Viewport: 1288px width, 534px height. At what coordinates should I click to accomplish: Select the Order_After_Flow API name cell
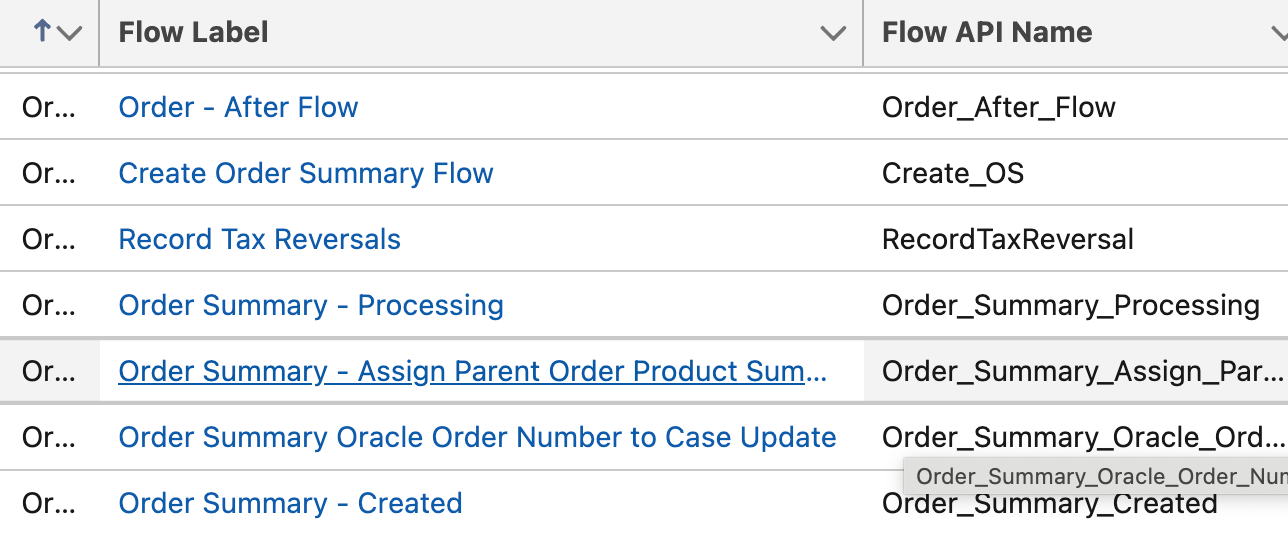pyautogui.click(x=998, y=107)
